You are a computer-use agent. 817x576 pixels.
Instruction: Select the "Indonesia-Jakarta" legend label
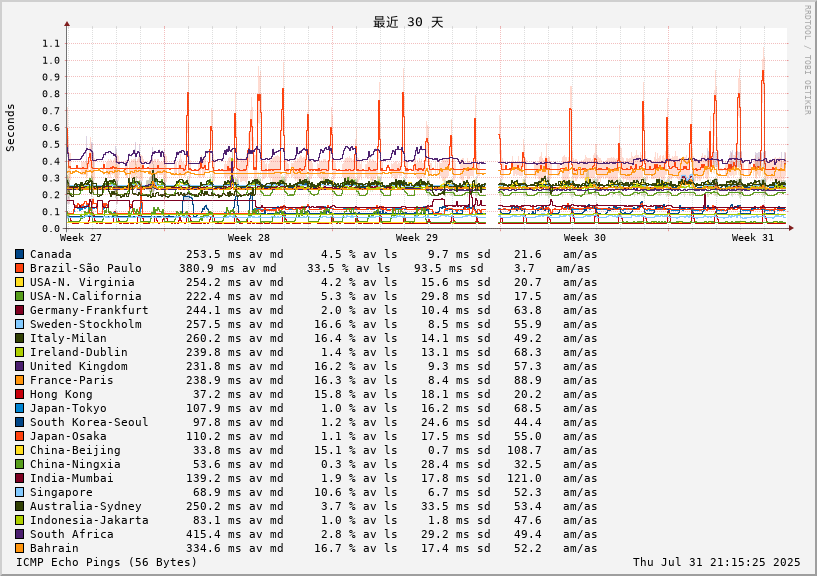click(x=89, y=520)
